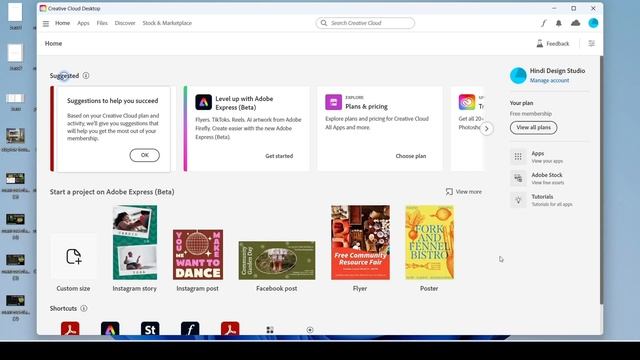Click the 'Custom size' label
Image resolution: width=640 pixels, height=360 pixels.
pyautogui.click(x=73, y=289)
